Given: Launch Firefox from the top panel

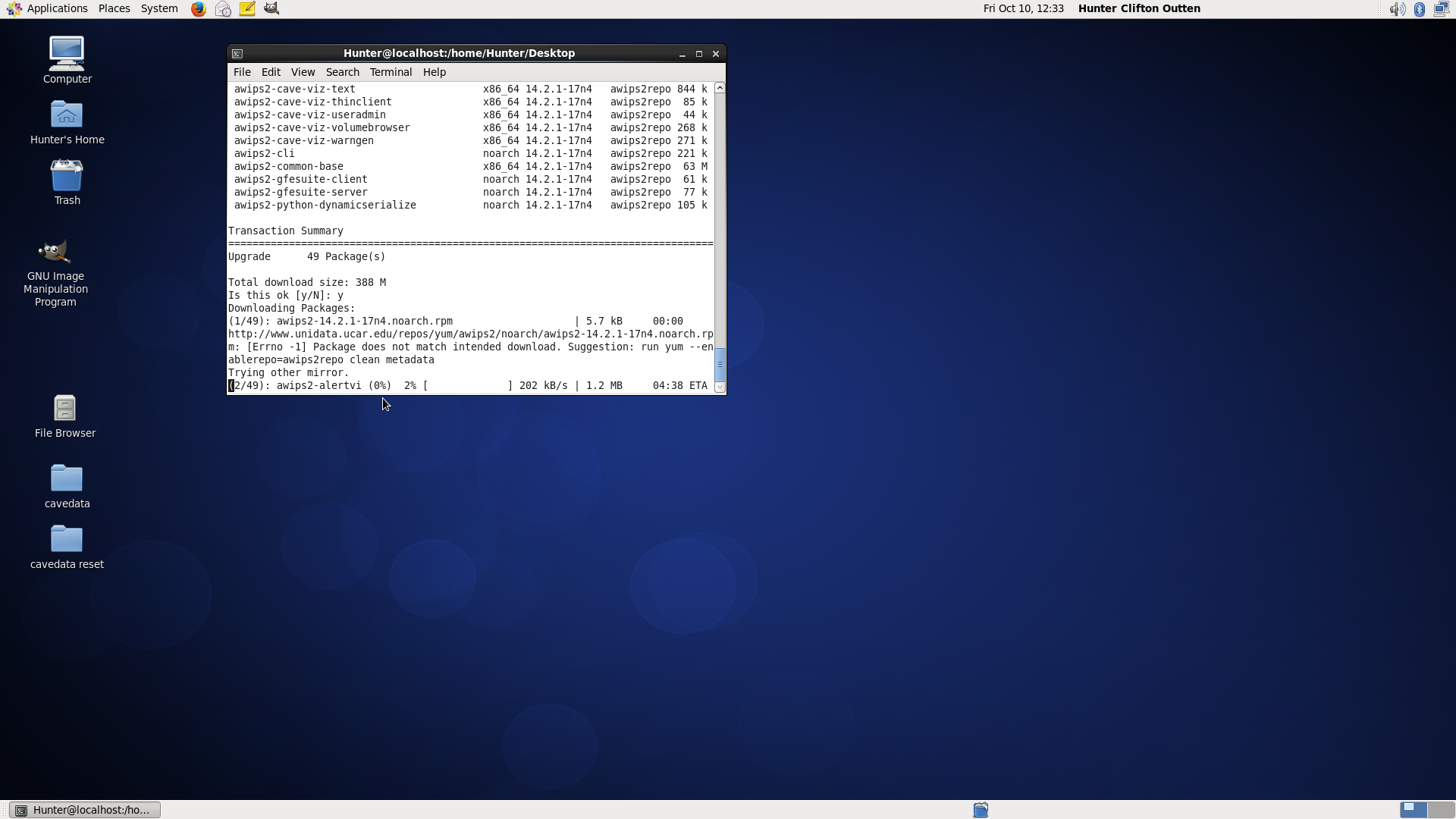Looking at the screenshot, I should tap(198, 9).
